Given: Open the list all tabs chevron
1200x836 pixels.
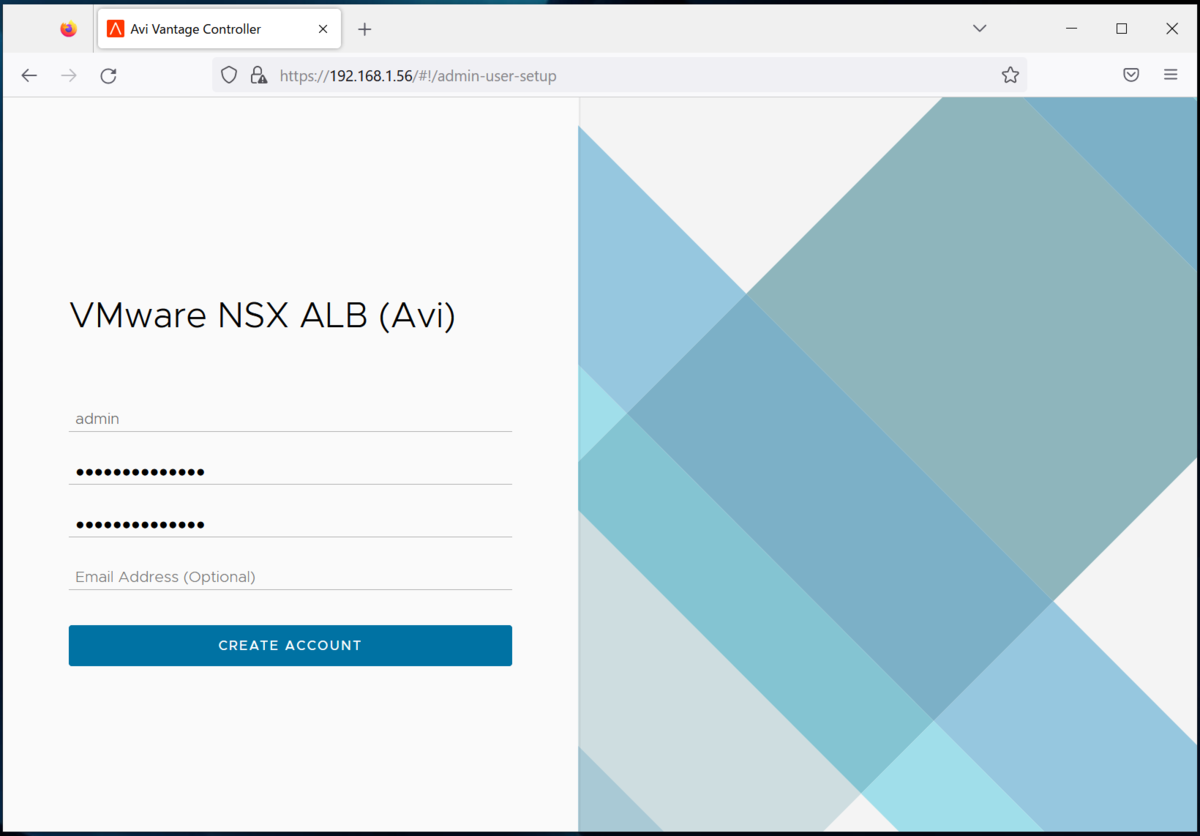Looking at the screenshot, I should point(980,29).
